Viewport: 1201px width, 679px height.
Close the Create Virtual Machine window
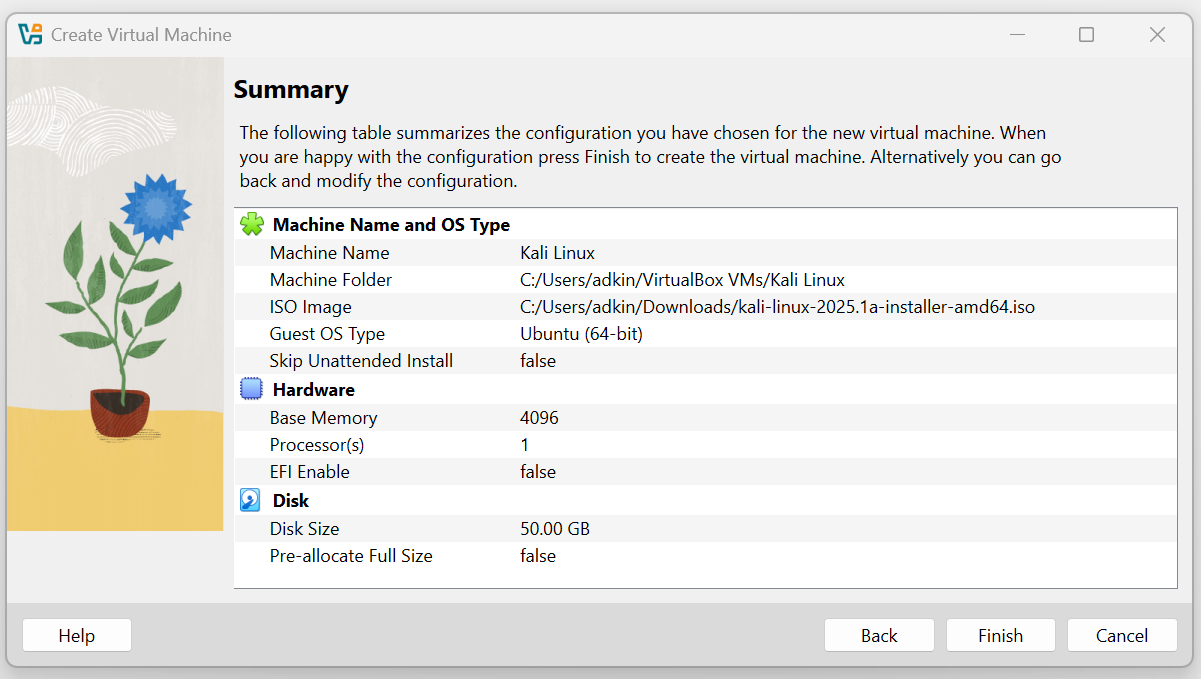(x=1157, y=35)
